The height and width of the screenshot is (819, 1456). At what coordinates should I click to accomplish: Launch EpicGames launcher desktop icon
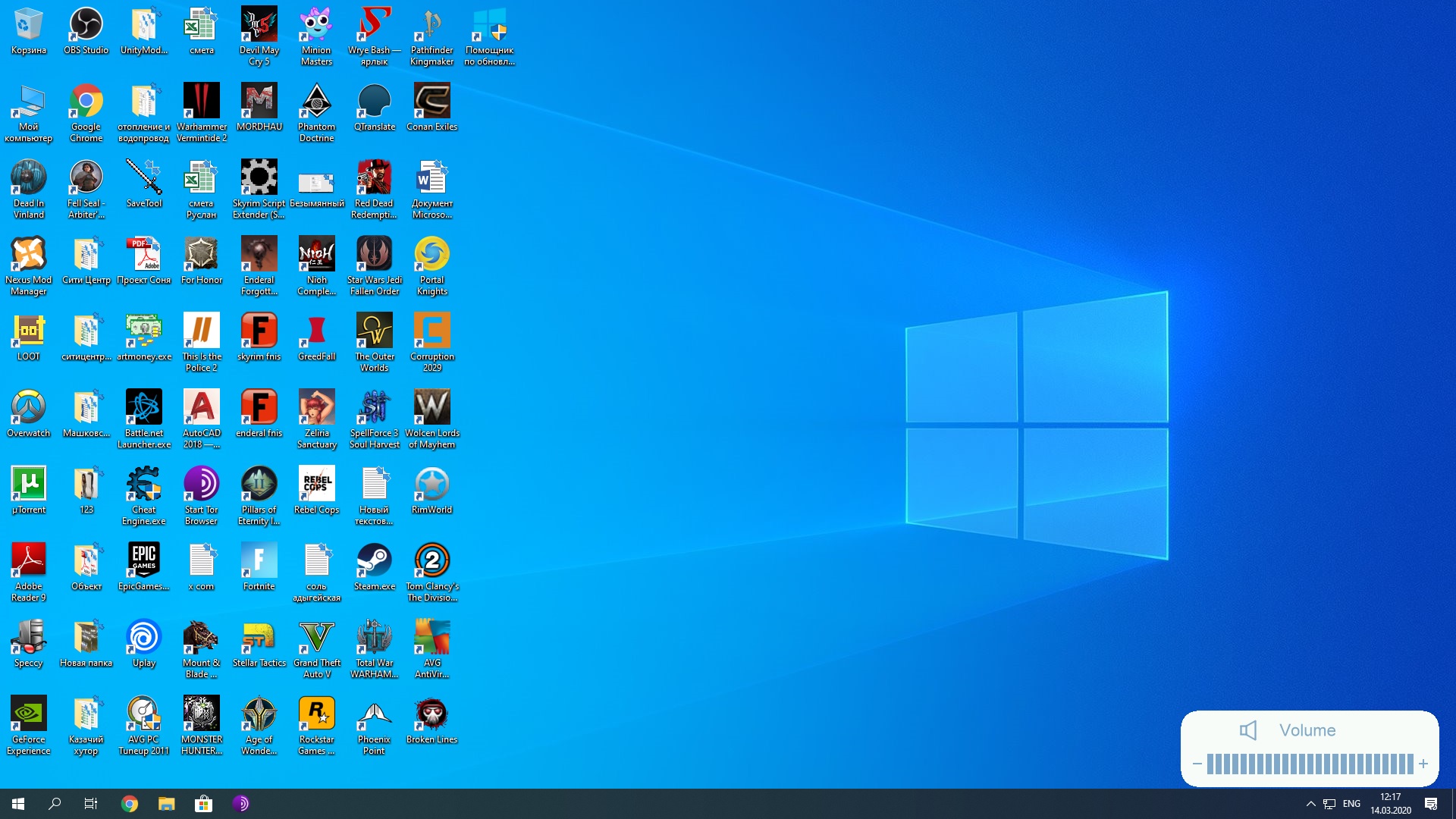click(x=143, y=567)
